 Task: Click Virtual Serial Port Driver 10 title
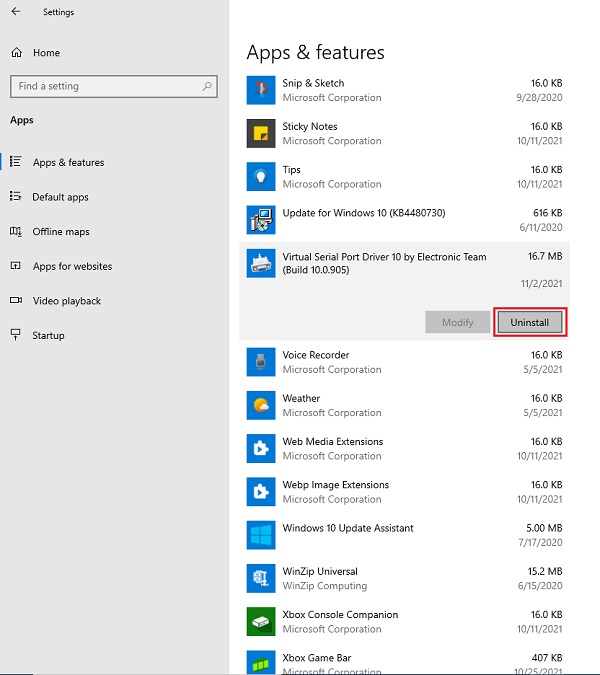point(384,263)
